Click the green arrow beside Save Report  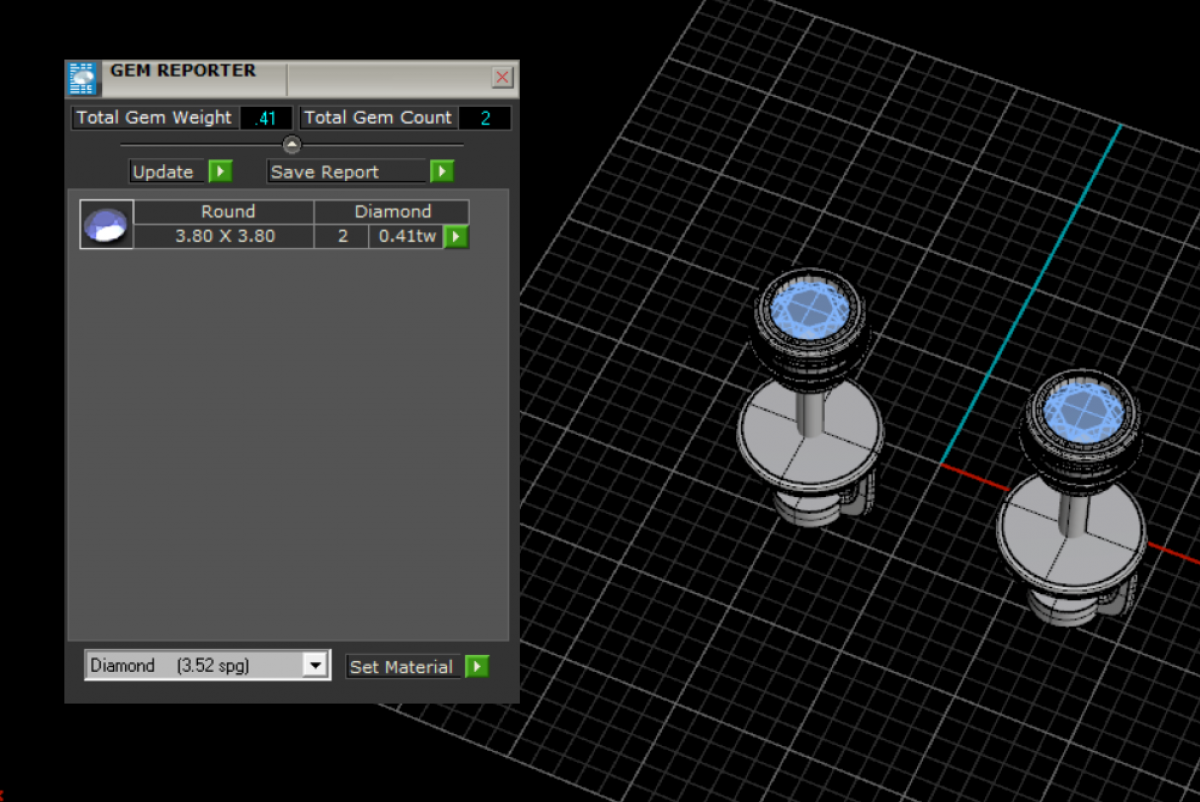(x=442, y=171)
